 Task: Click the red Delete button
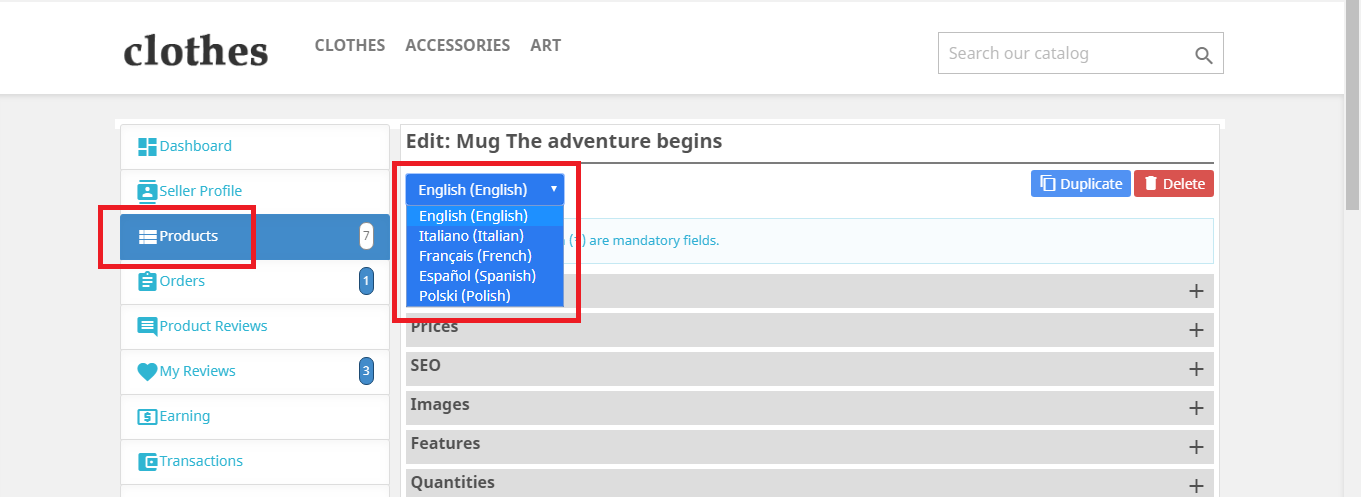tap(1173, 184)
